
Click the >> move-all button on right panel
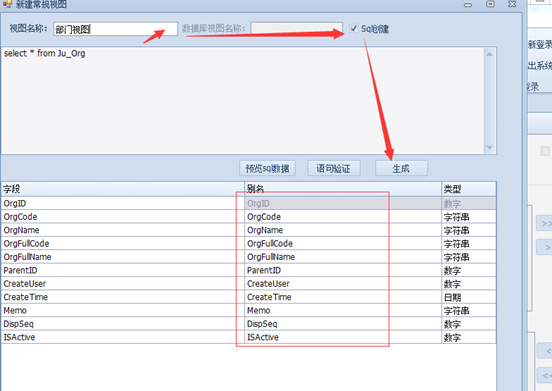click(x=545, y=223)
